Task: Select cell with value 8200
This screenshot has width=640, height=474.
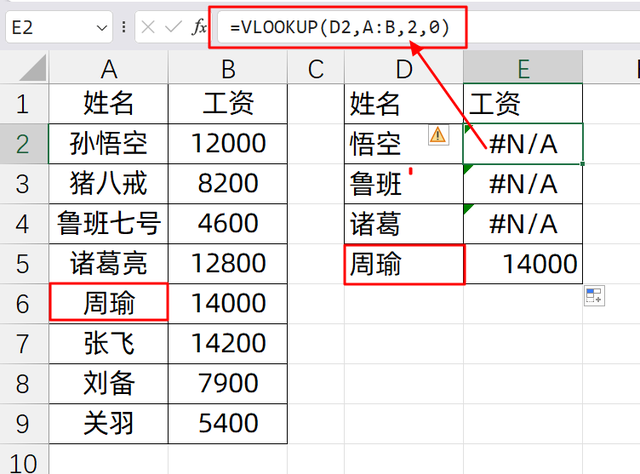Action: [x=228, y=184]
